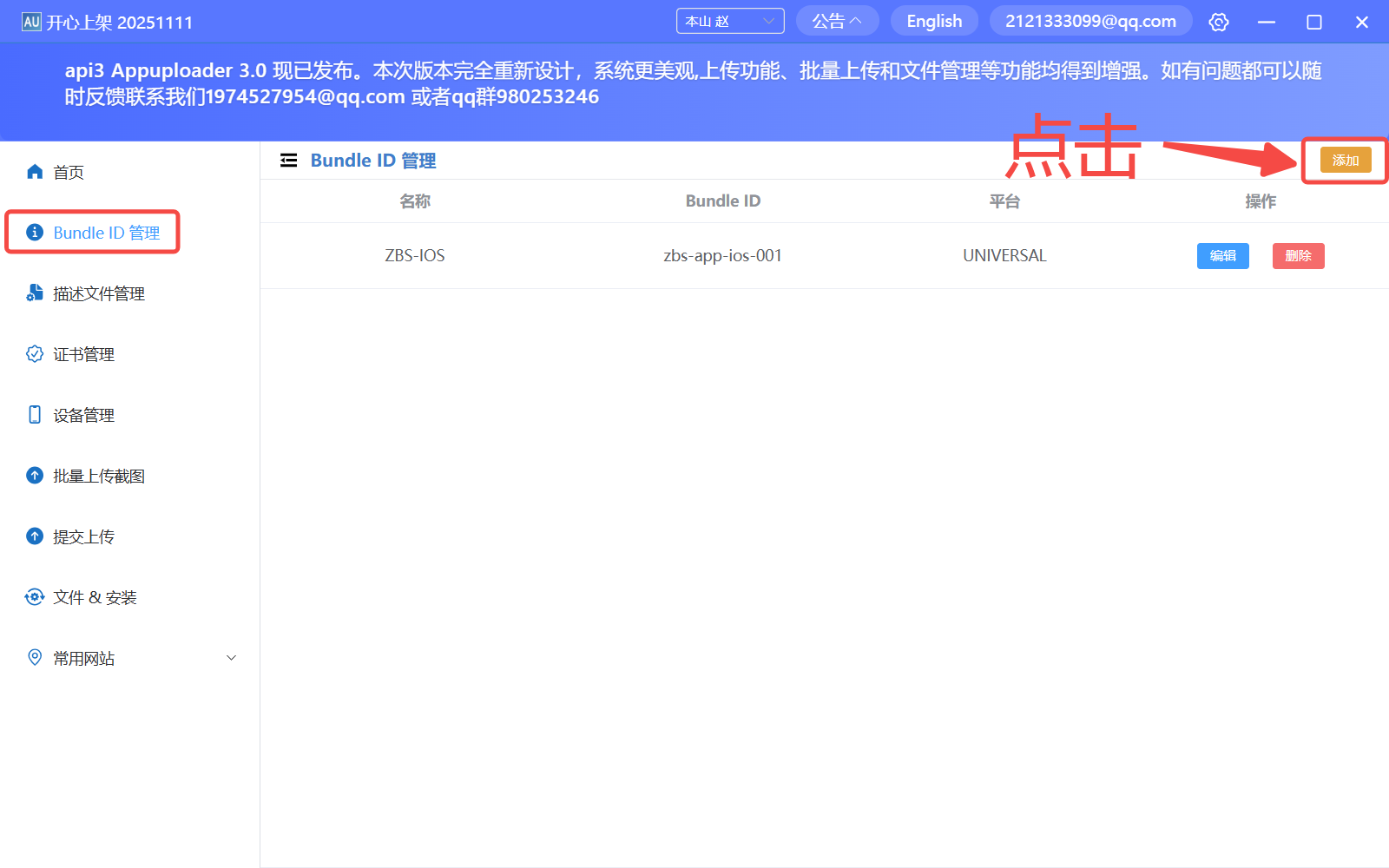Click the 添加 button to add Bundle ID
1389x868 pixels.
[x=1344, y=160]
